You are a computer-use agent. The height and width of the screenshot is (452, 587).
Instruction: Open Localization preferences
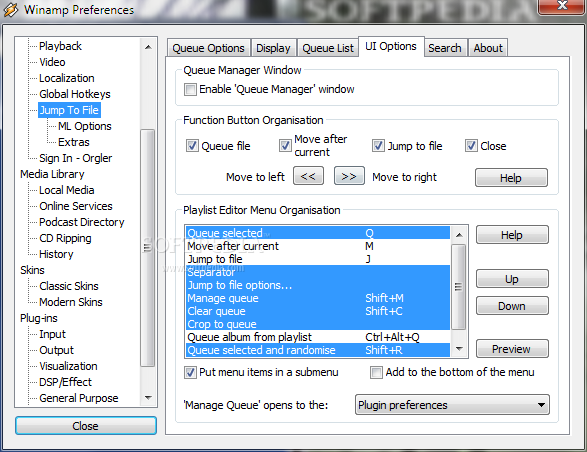pyautogui.click(x=67, y=78)
